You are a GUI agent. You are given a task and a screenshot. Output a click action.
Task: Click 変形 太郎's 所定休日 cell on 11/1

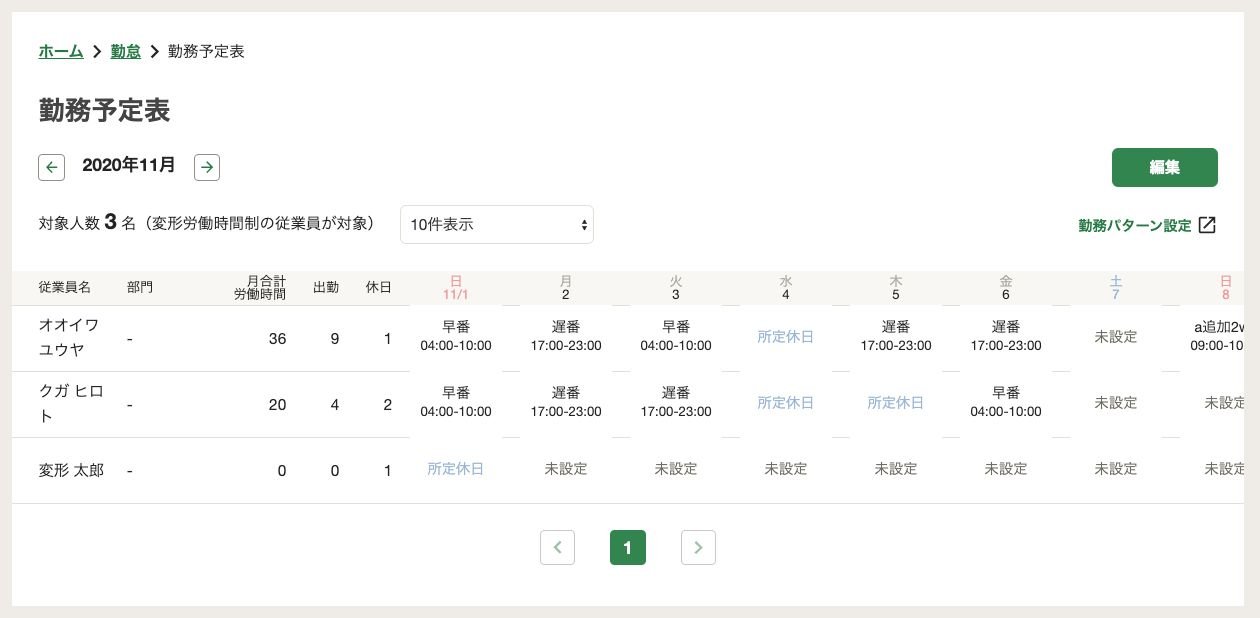[x=456, y=469]
